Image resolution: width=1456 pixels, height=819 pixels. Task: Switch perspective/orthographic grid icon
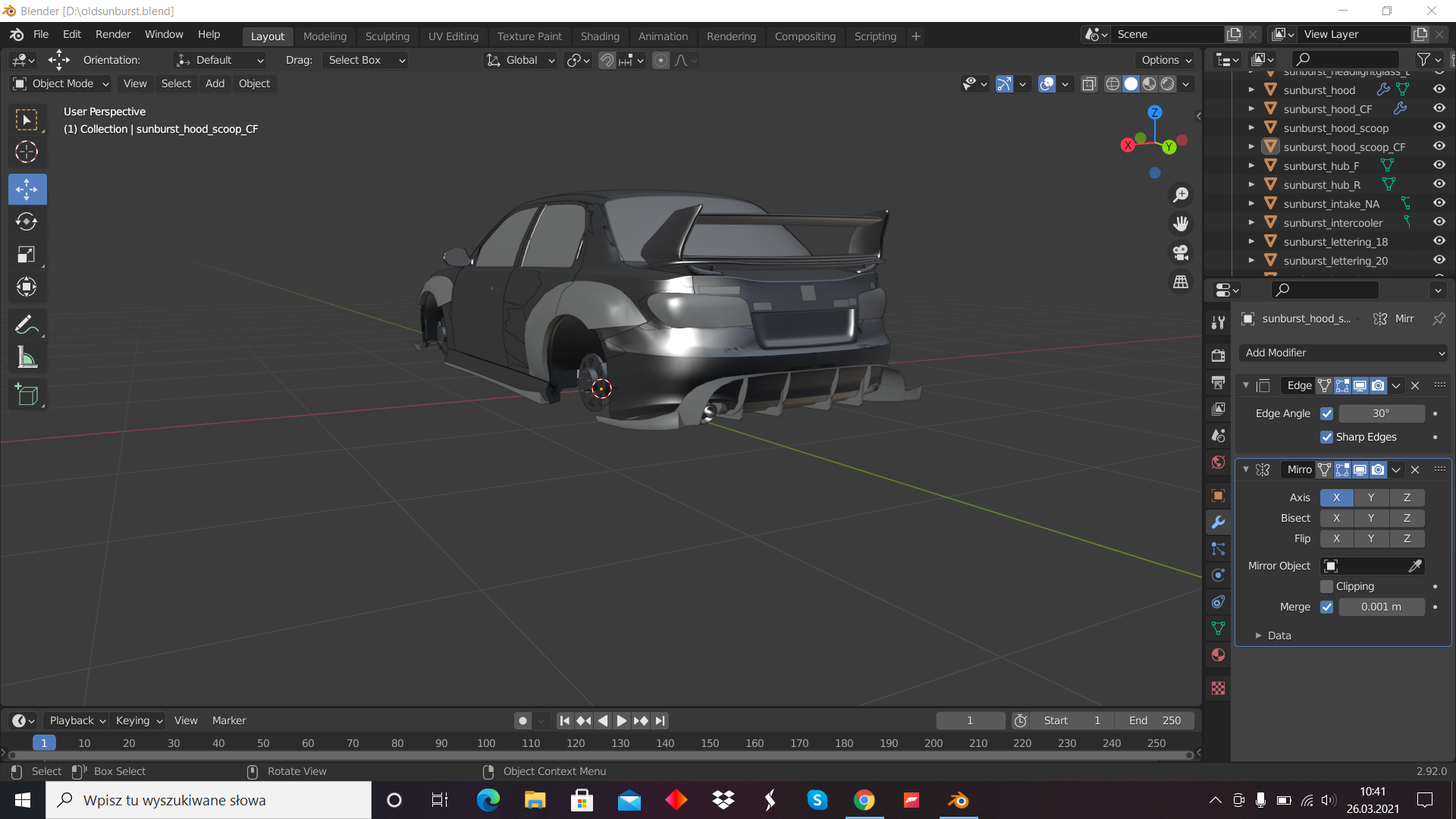pos(1181,281)
